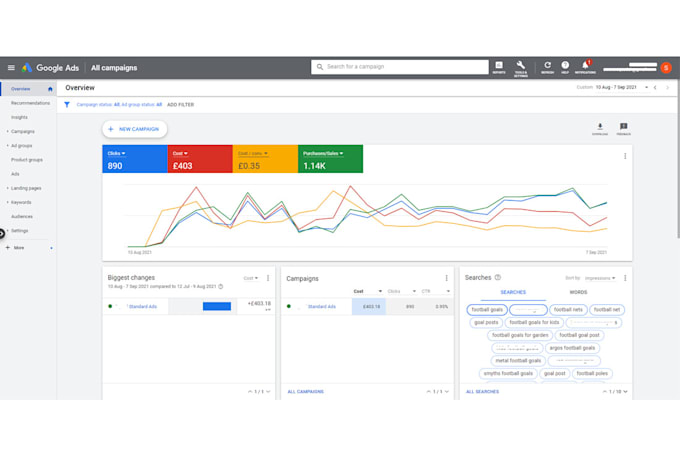Go to next page of Searches
This screenshot has width=680, height=457.
[x=625, y=392]
